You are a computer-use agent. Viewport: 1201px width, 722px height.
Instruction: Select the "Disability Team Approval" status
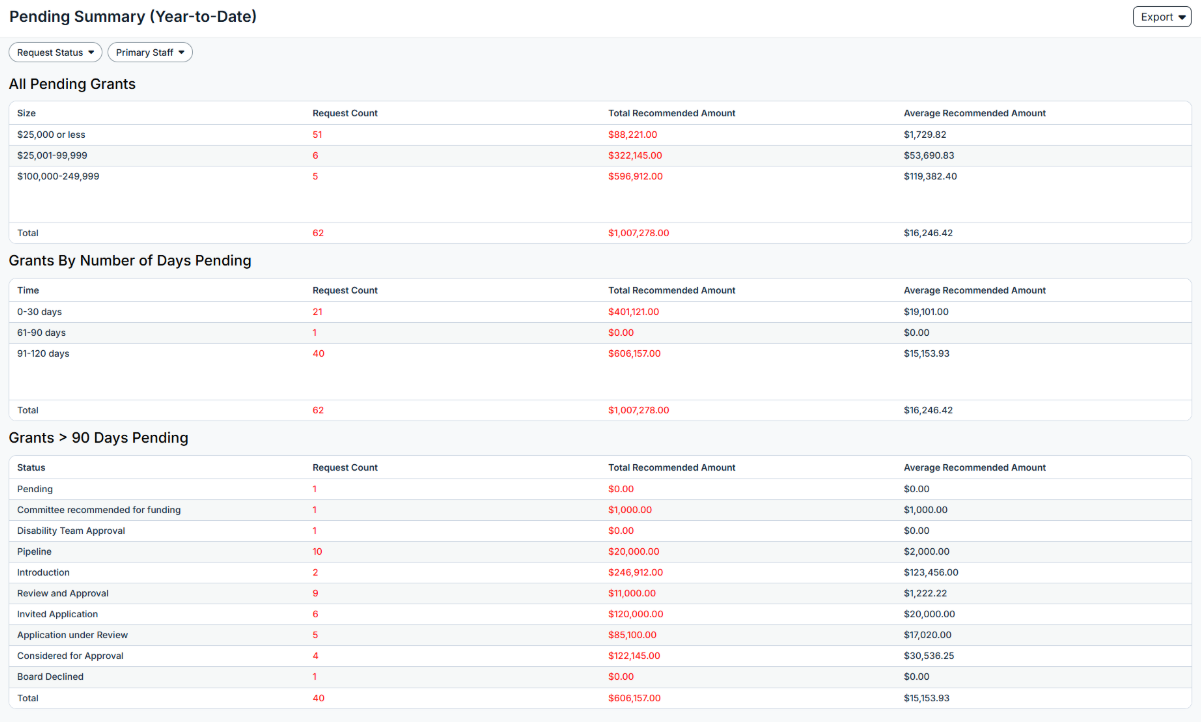tap(71, 531)
